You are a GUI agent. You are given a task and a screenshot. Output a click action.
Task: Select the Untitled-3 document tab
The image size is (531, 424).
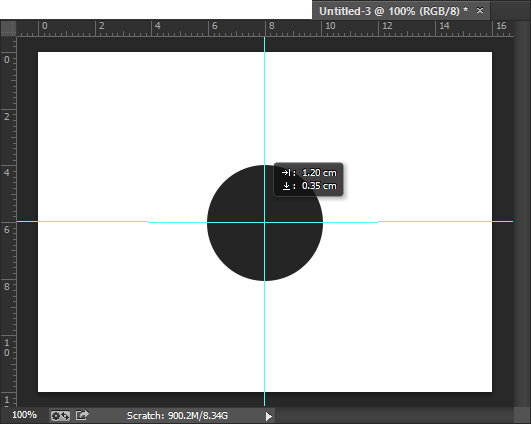401,10
